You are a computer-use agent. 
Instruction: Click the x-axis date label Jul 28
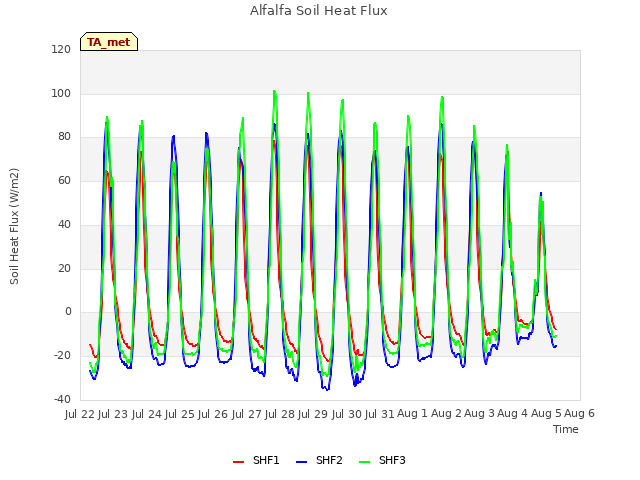click(x=279, y=414)
